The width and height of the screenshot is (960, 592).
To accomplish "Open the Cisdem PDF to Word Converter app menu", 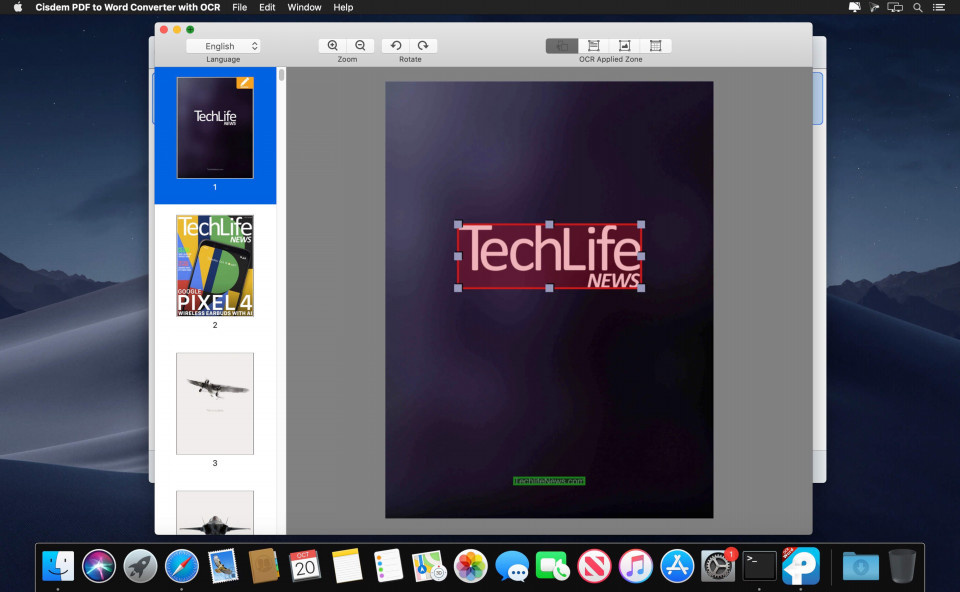I will pyautogui.click(x=128, y=7).
